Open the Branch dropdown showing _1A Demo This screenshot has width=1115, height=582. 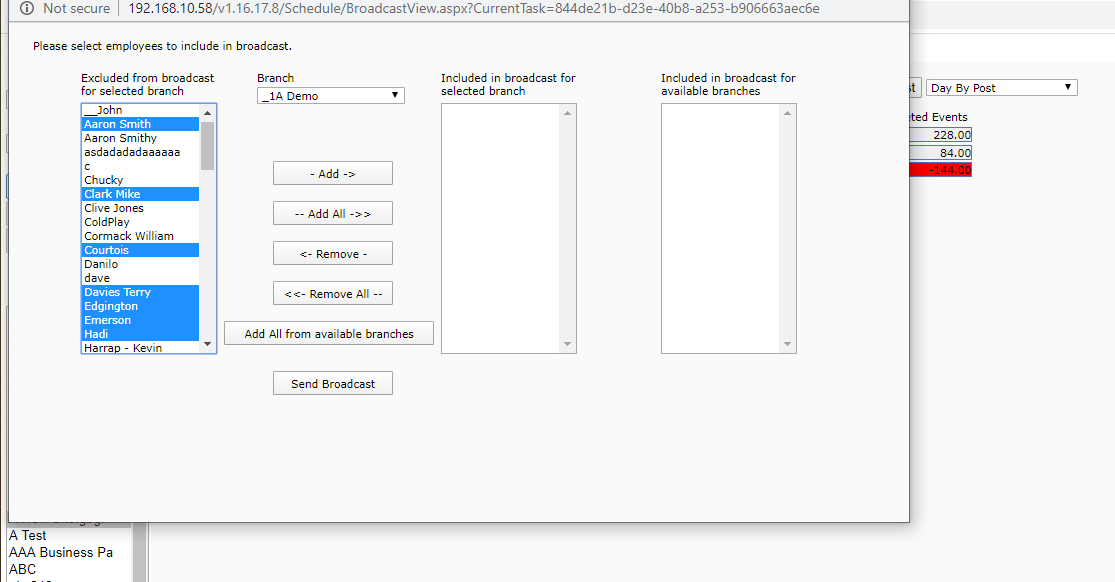coord(330,96)
